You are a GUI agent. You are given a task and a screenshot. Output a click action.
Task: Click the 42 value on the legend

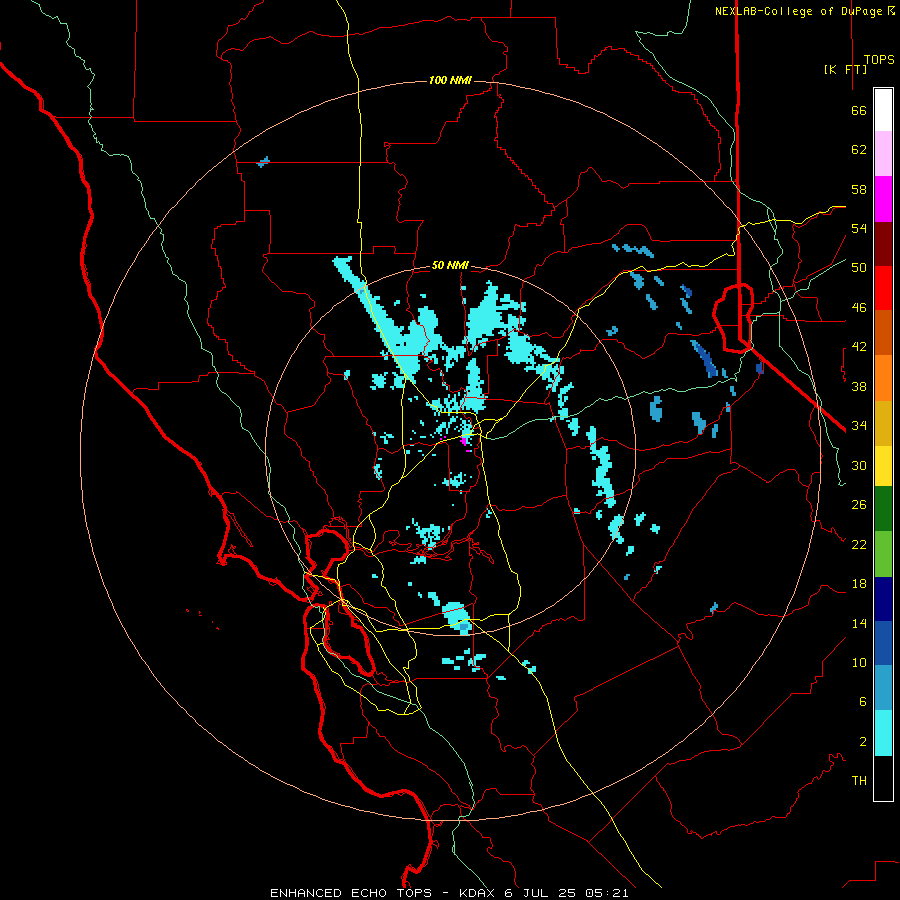tap(859, 347)
